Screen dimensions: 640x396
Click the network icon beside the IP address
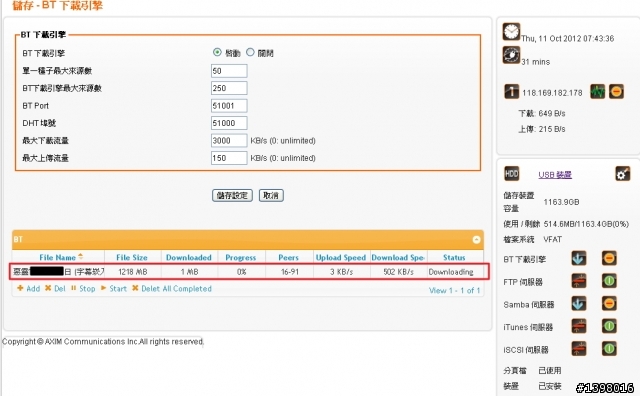tap(511, 91)
